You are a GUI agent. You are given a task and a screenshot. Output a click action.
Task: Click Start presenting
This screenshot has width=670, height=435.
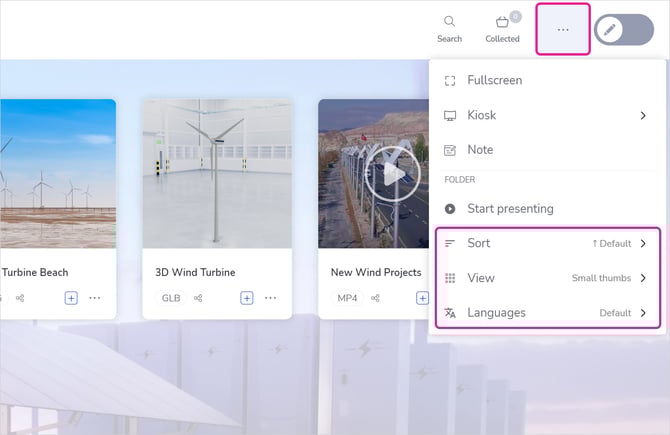(547, 209)
